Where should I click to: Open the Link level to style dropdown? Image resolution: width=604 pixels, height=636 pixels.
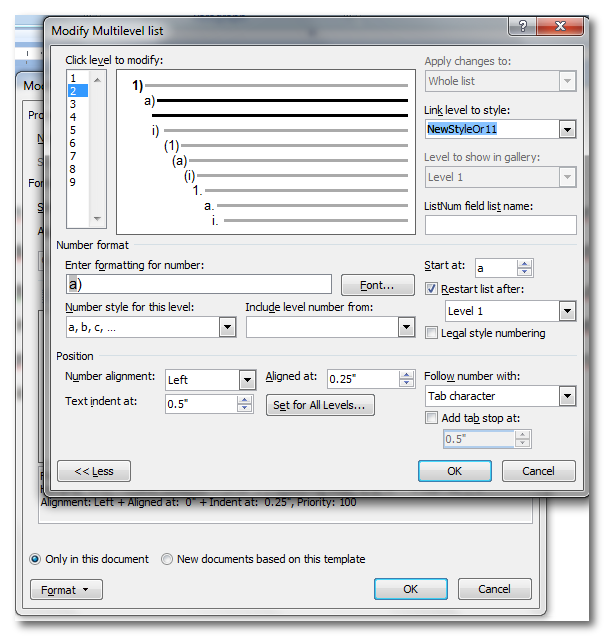[x=567, y=129]
